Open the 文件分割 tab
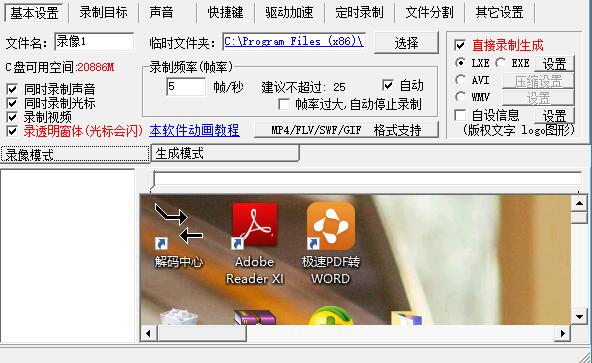The image size is (592, 363). (x=429, y=12)
